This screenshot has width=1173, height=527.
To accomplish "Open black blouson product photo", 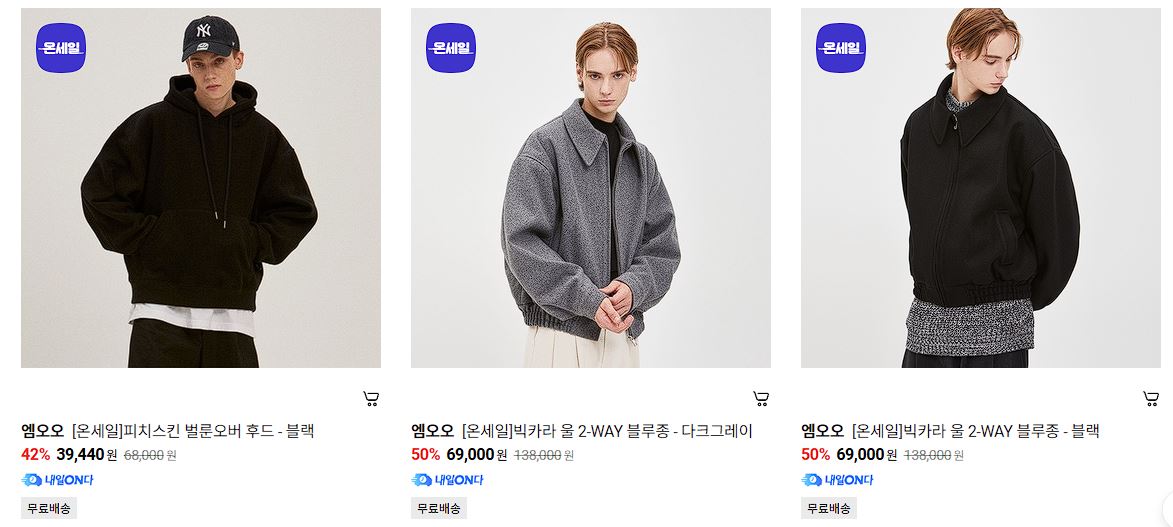I will point(980,188).
